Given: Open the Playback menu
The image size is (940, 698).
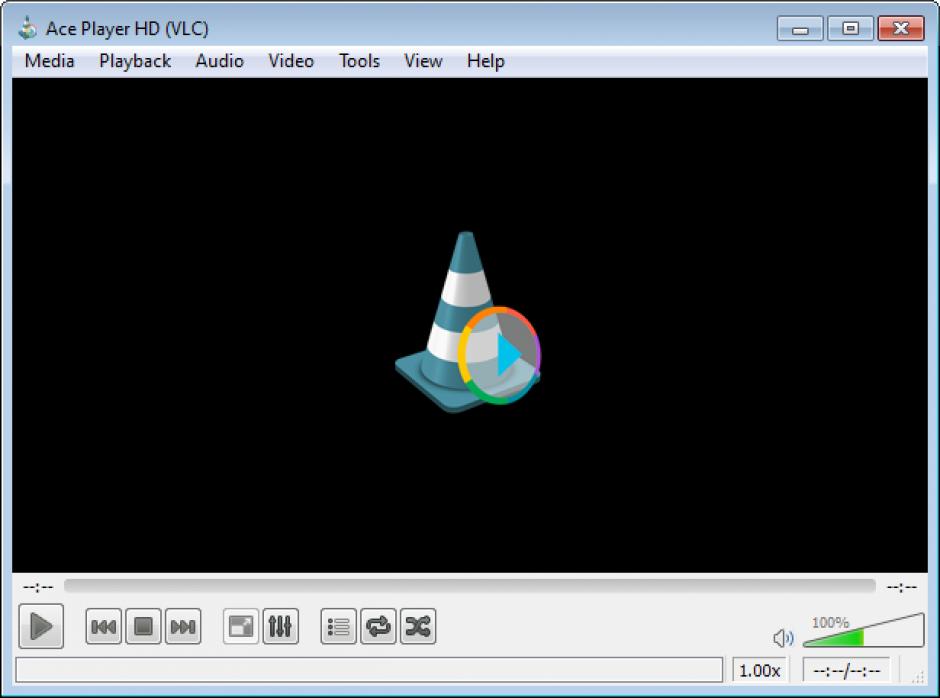Looking at the screenshot, I should coord(135,61).
